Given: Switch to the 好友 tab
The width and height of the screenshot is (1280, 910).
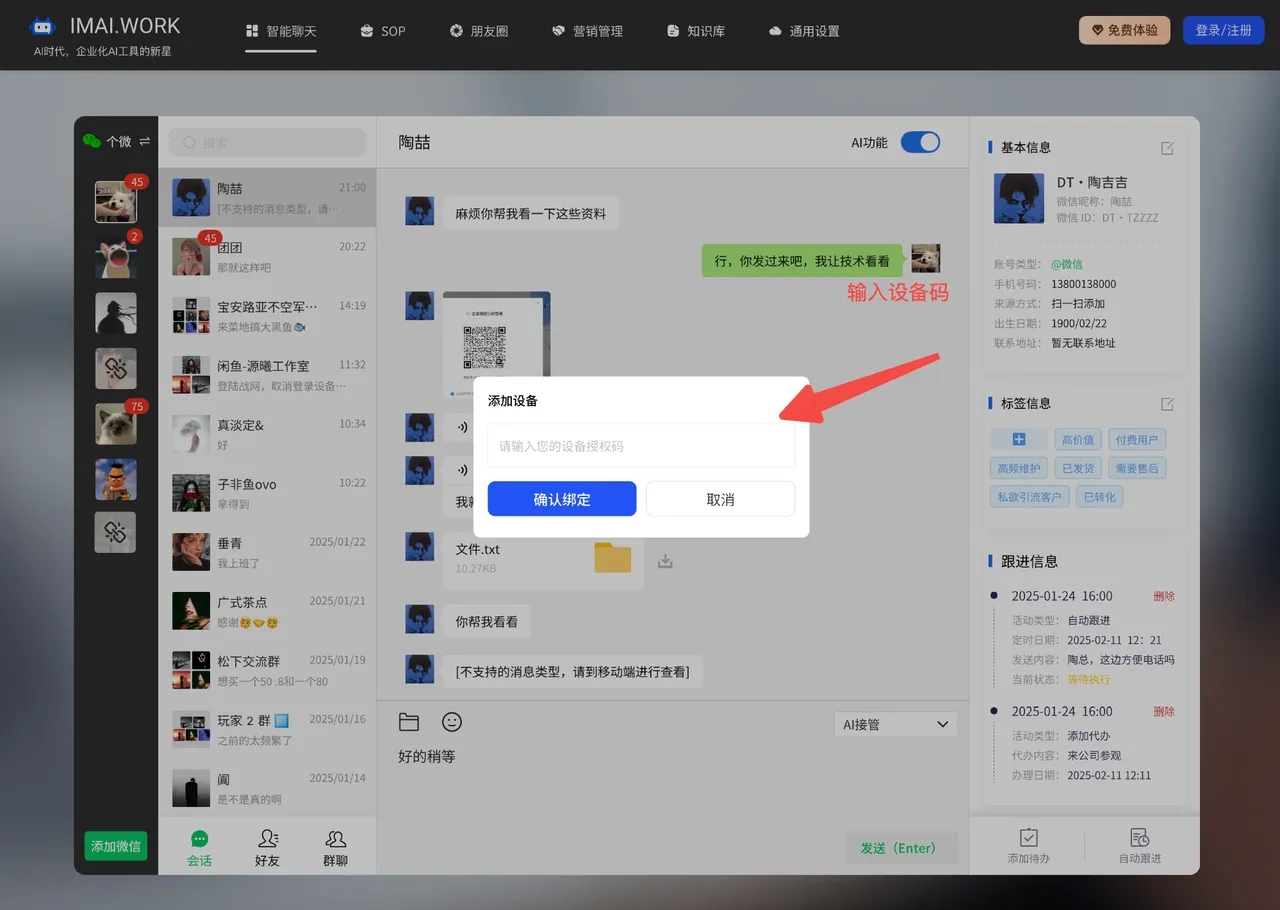Looking at the screenshot, I should [x=267, y=845].
